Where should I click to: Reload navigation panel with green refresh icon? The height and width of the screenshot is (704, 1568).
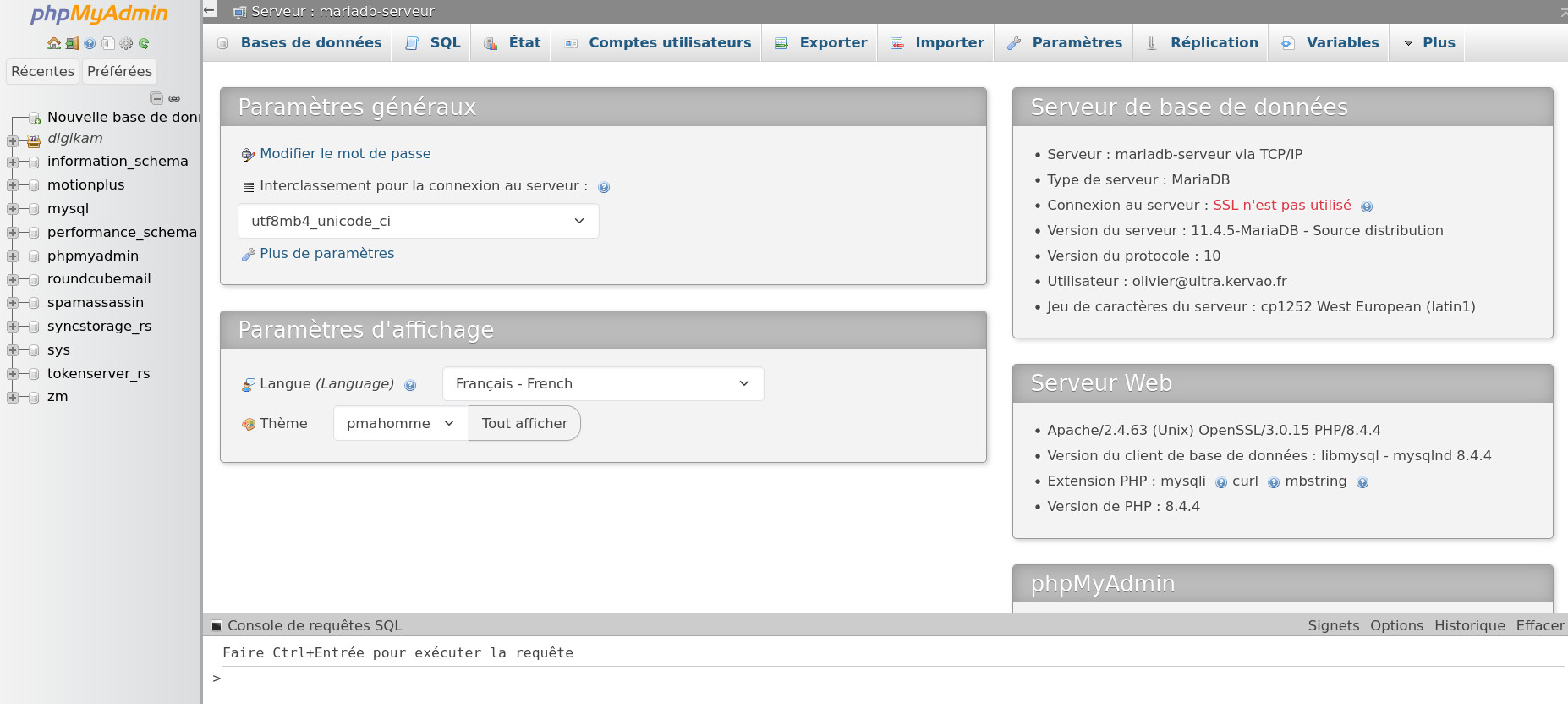144,43
